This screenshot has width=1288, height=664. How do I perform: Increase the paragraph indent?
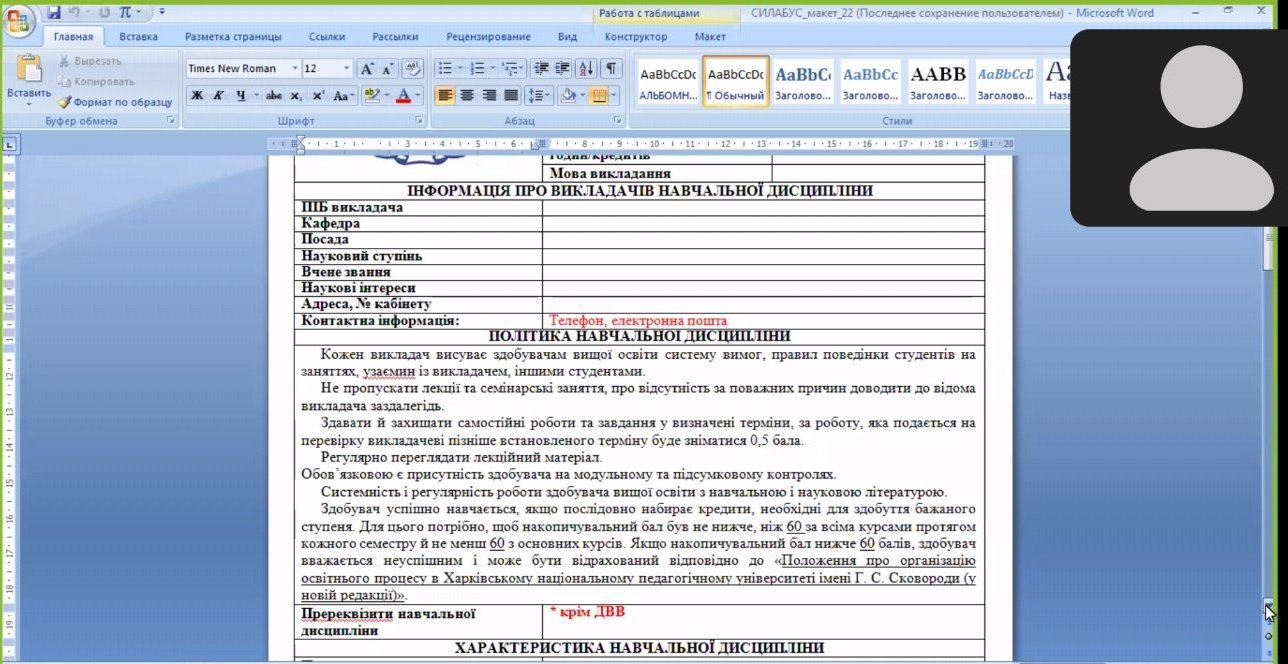click(x=564, y=68)
